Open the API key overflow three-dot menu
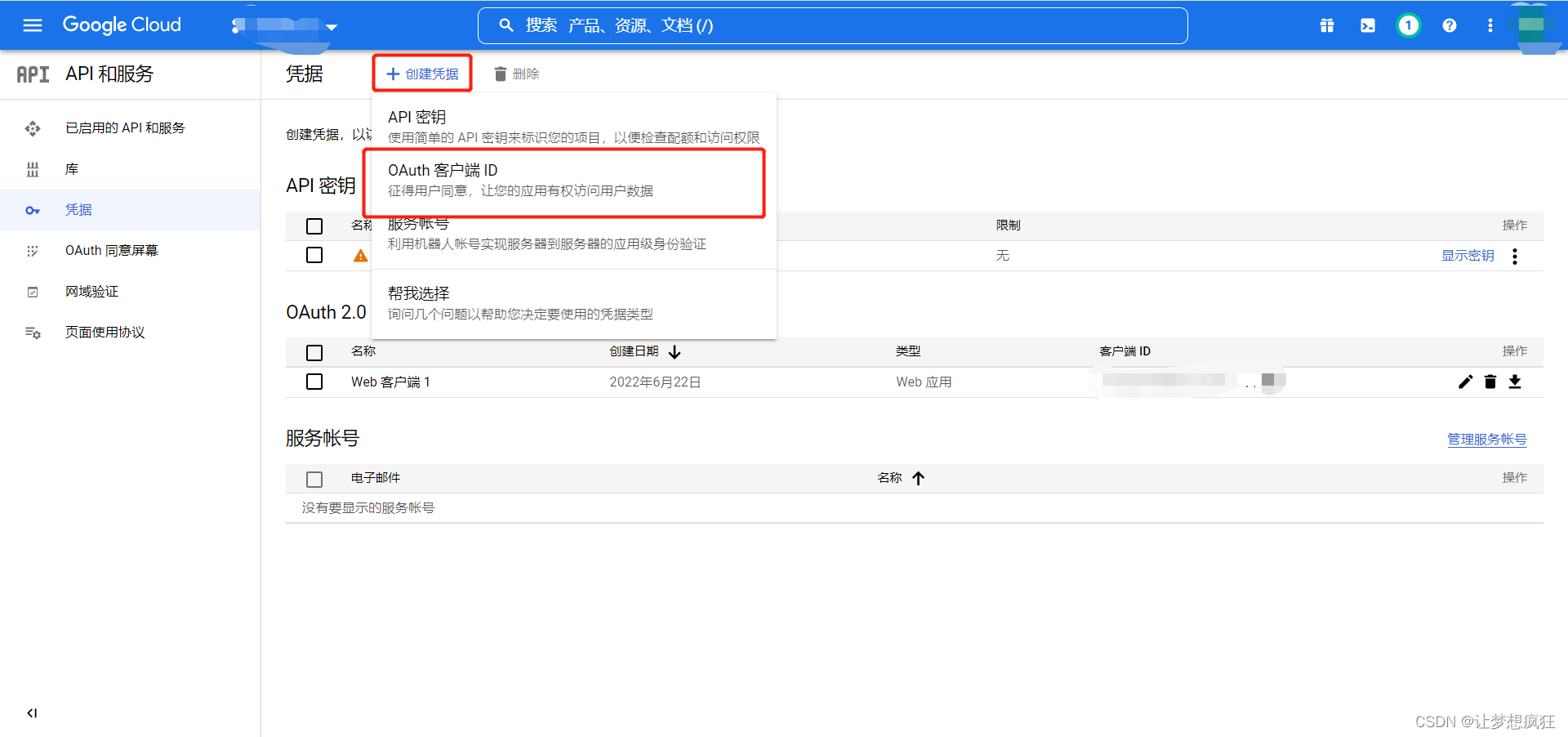This screenshot has height=737, width=1568. (x=1514, y=256)
